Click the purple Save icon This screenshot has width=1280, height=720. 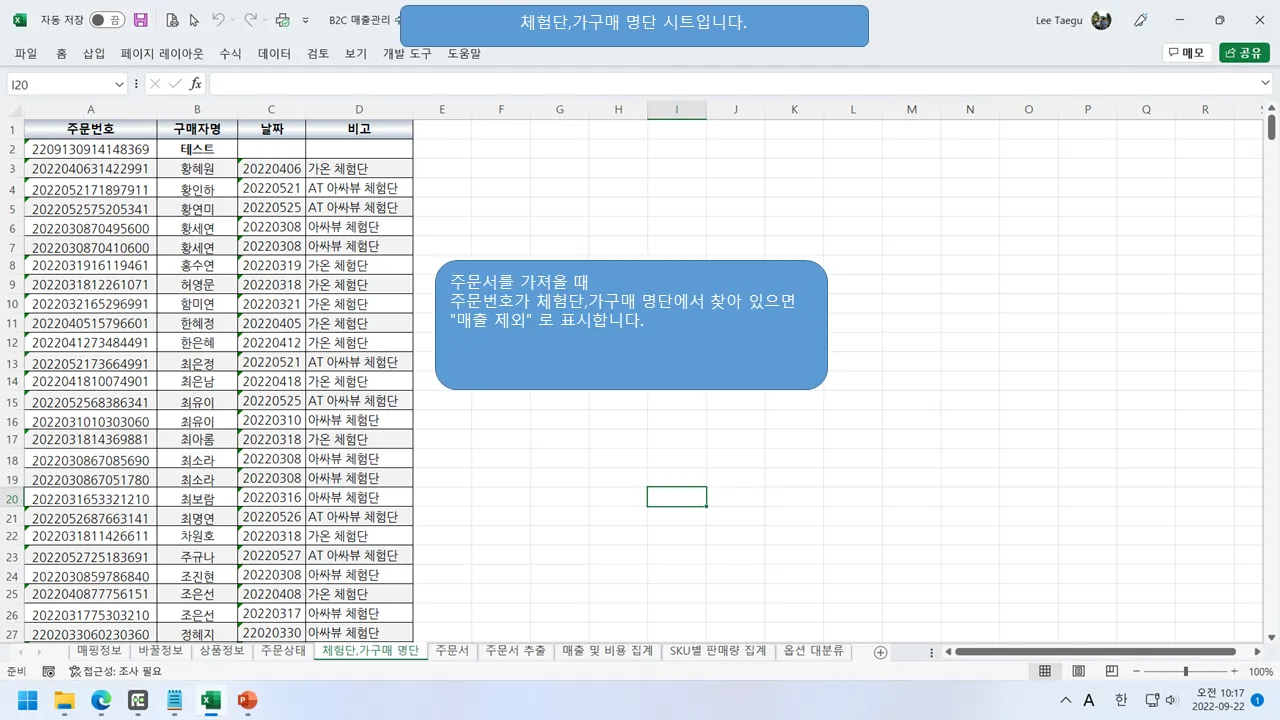(141, 20)
